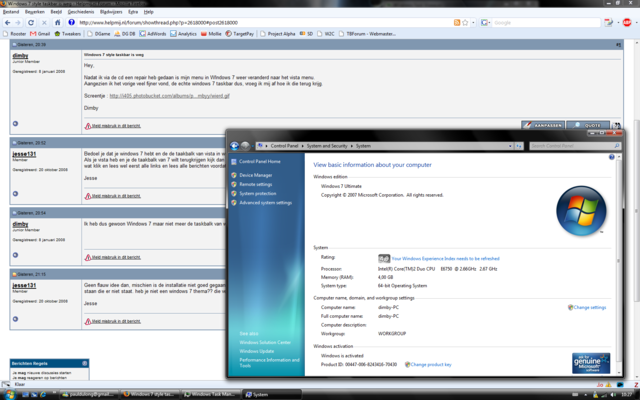Viewport: 640px width, 400px height.
Task: Open dropdown next to calendar toolbar icon
Action: click(x=618, y=23)
